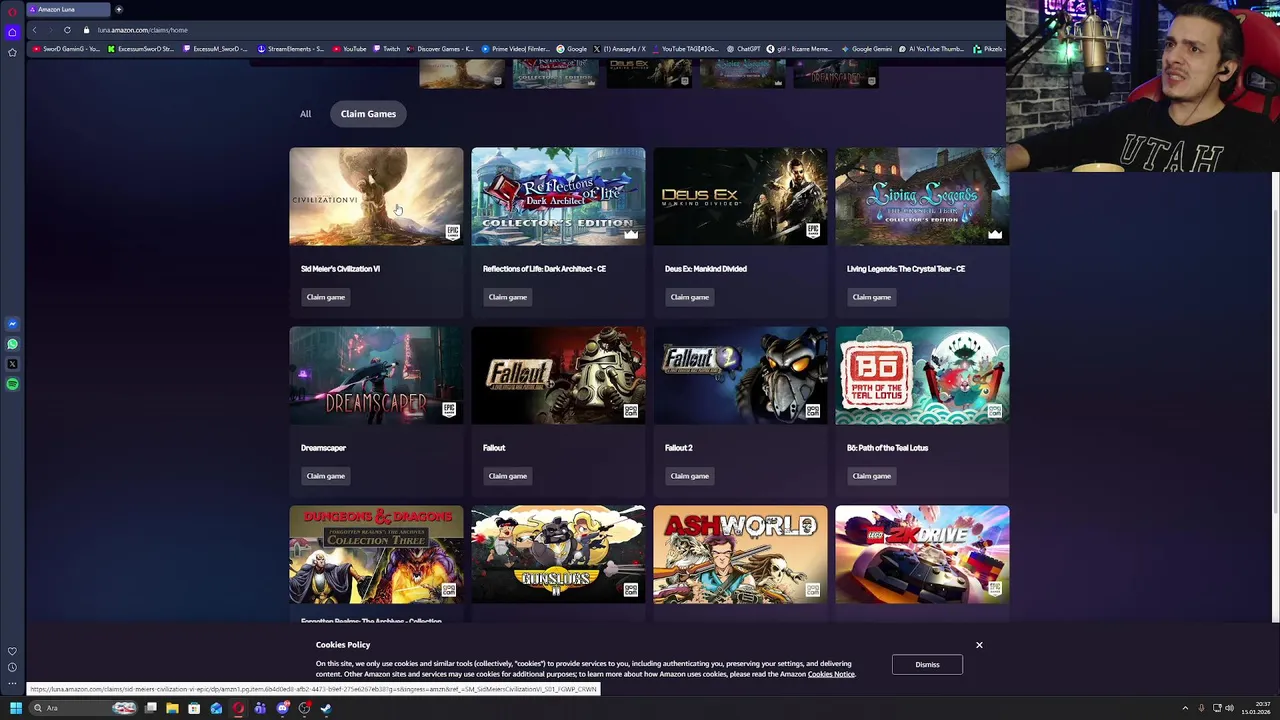Open the Twitch bookmark
Image resolution: width=1280 pixels, height=720 pixels.
pyautogui.click(x=386, y=49)
